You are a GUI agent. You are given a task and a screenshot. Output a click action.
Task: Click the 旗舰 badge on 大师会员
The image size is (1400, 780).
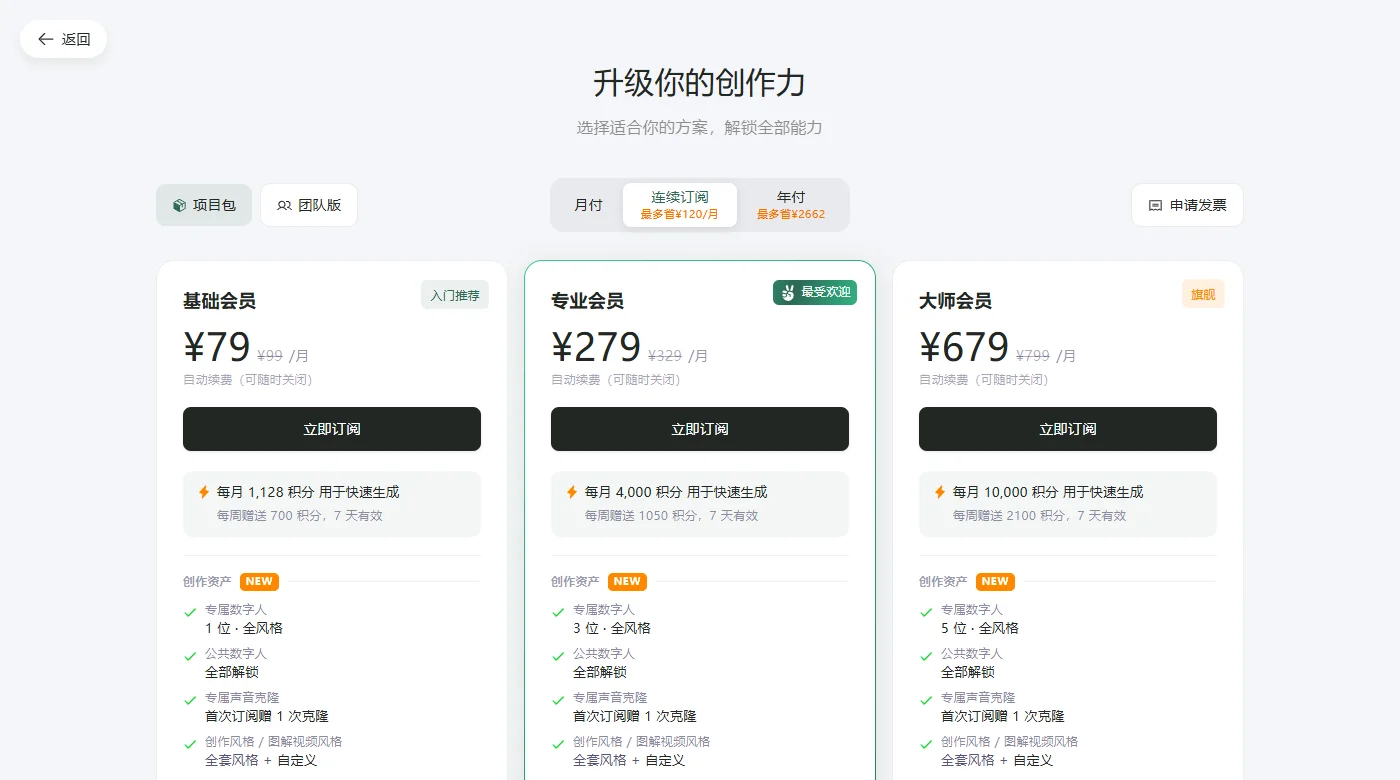point(1203,294)
